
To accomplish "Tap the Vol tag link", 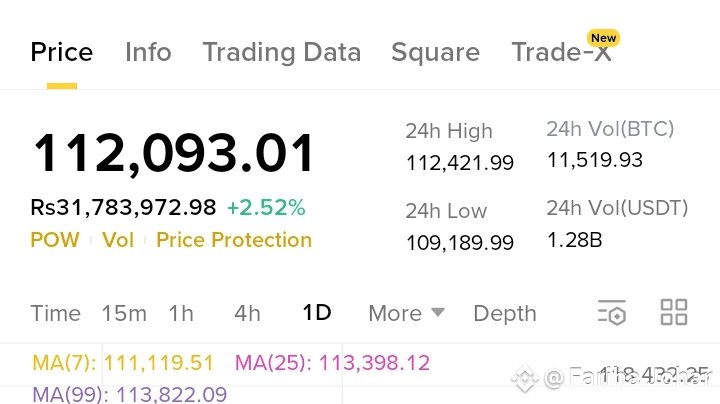I will [119, 240].
